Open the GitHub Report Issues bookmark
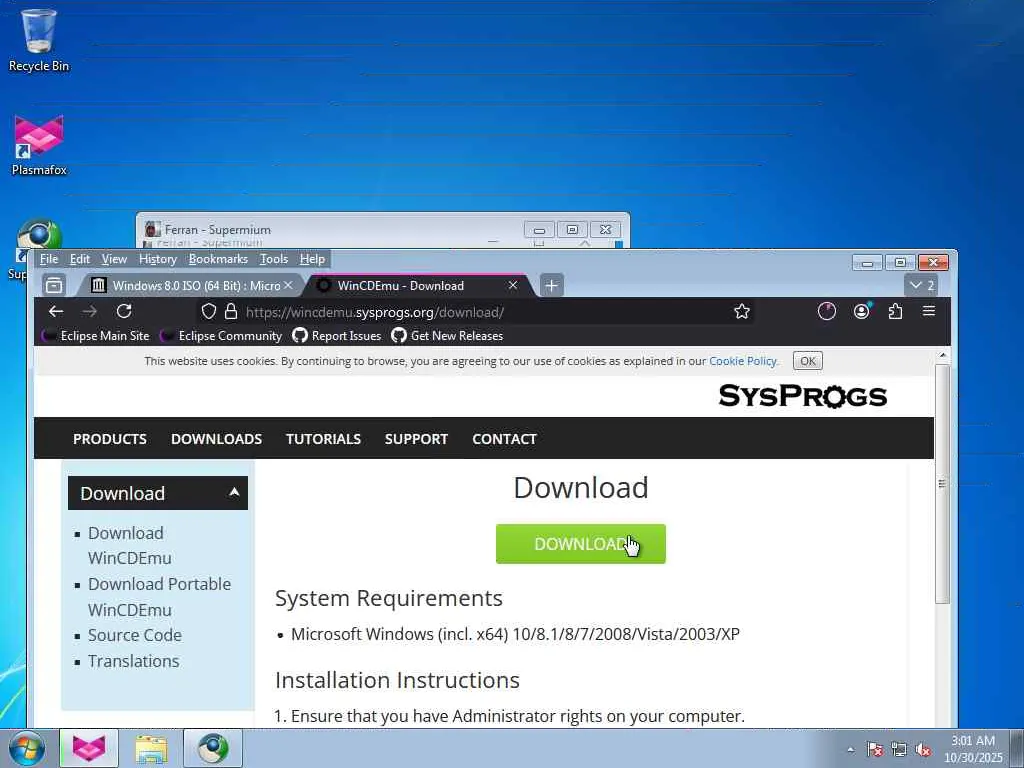The height and width of the screenshot is (768, 1024). 337,336
